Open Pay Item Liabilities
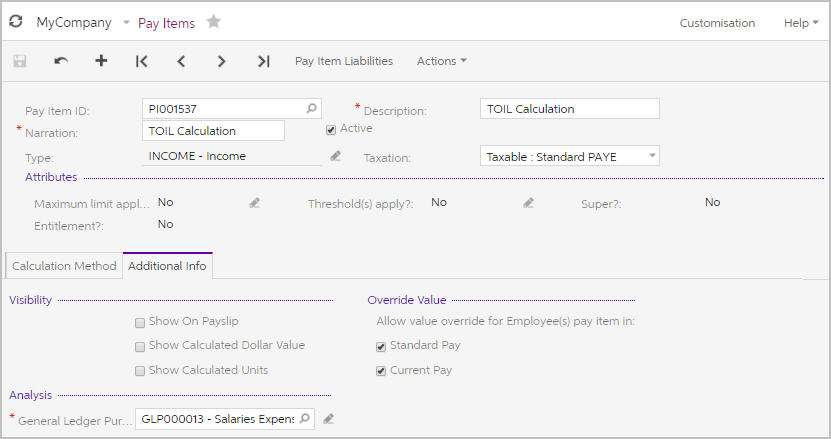The height and width of the screenshot is (439, 831). tap(344, 61)
